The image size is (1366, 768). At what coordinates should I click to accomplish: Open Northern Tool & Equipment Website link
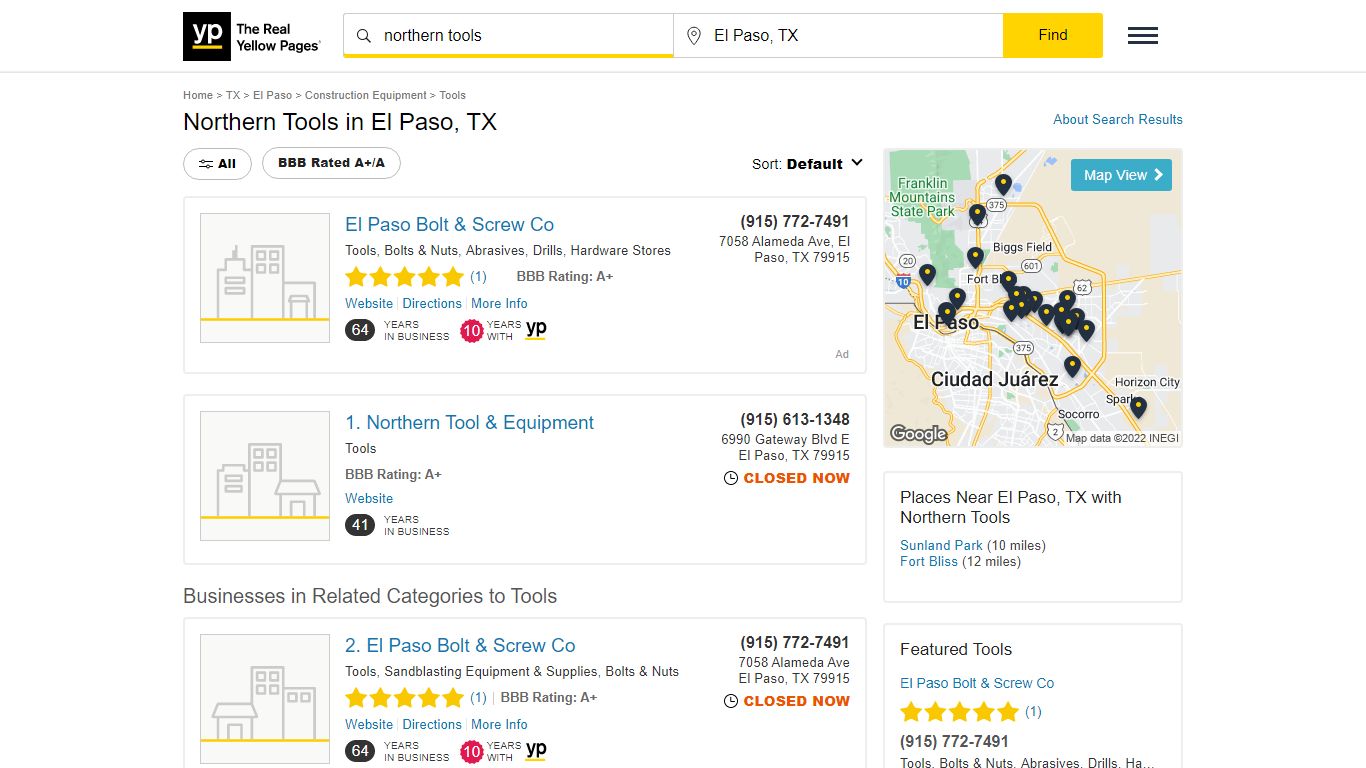click(x=369, y=498)
